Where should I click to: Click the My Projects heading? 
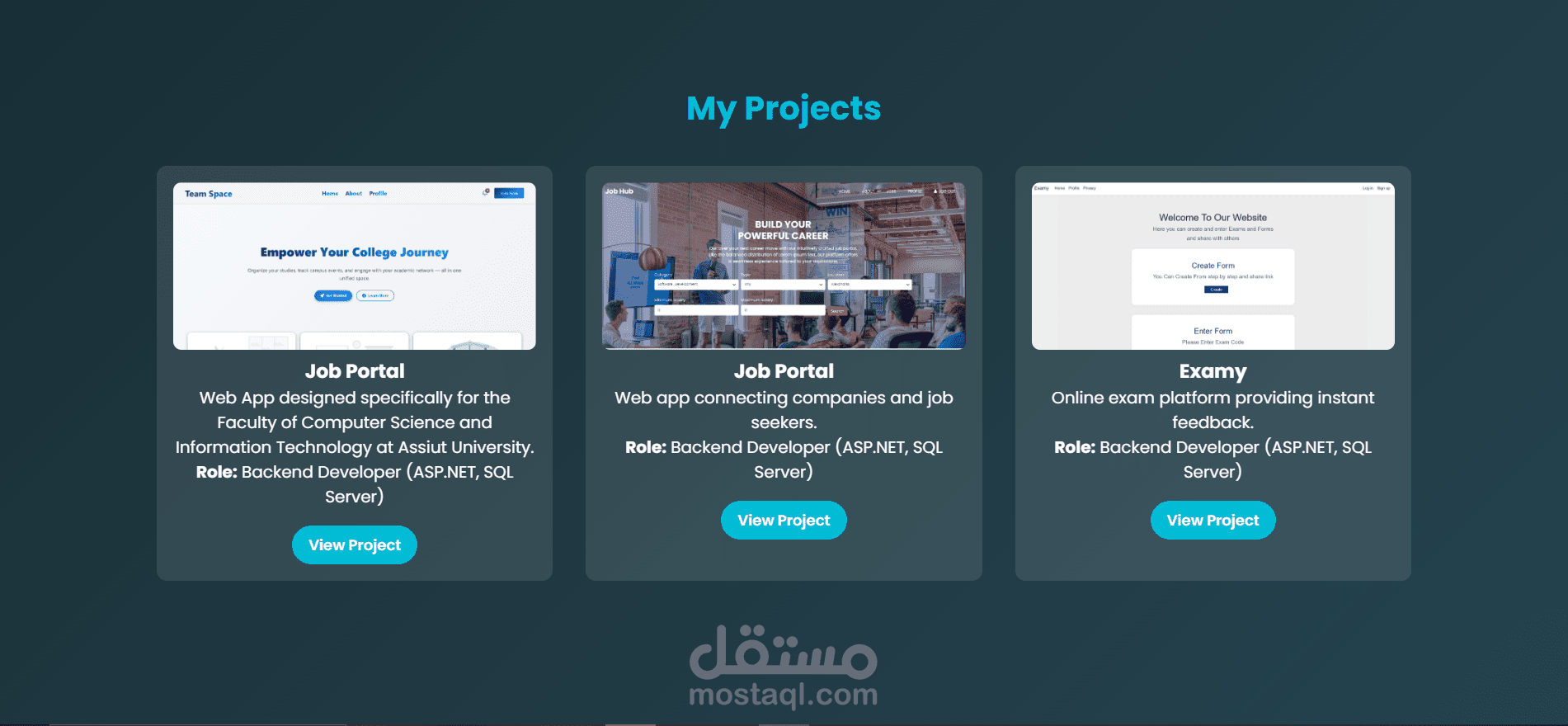click(784, 109)
